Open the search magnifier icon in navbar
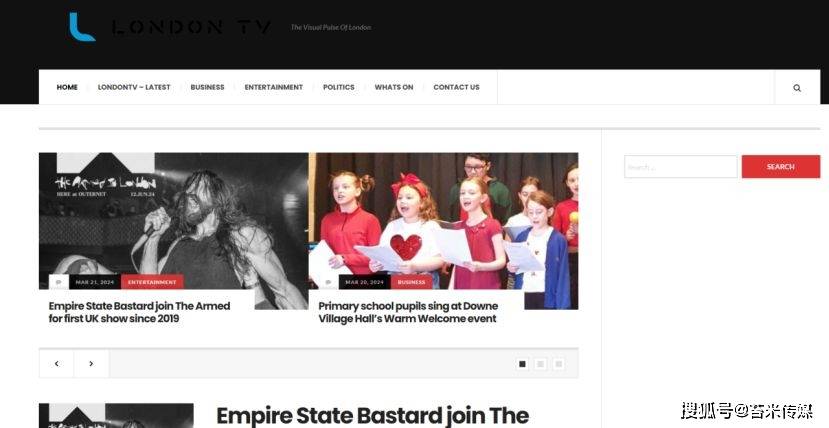829x428 pixels. [797, 88]
